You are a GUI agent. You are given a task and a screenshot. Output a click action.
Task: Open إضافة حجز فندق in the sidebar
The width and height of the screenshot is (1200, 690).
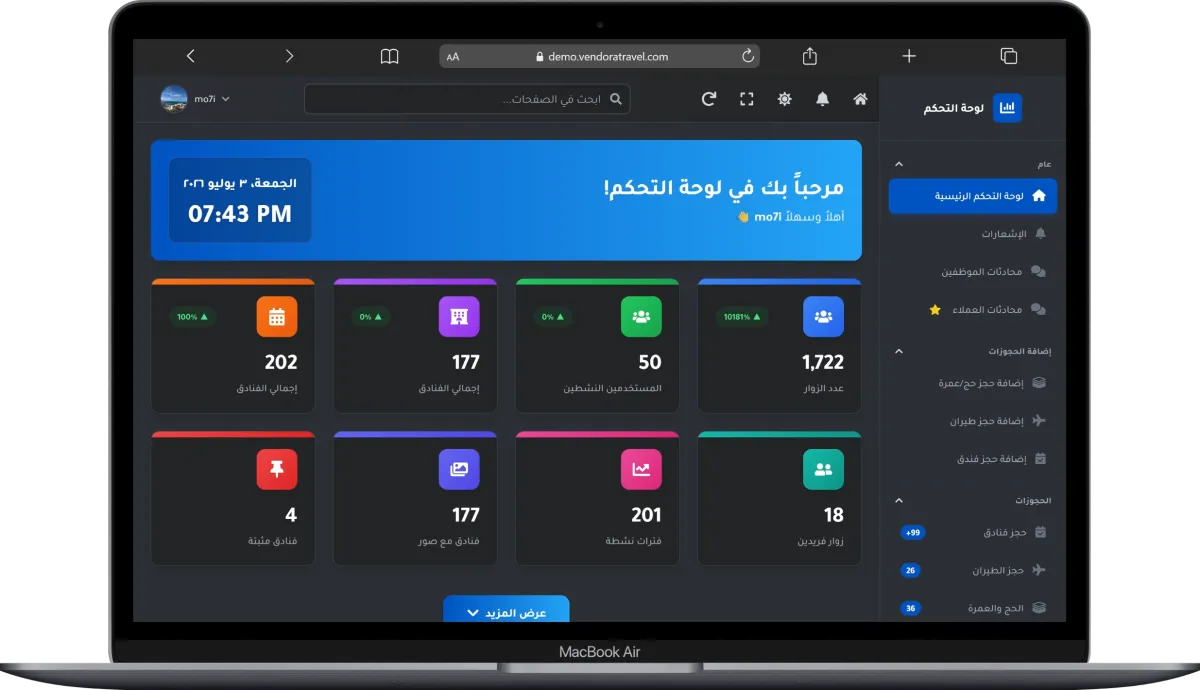(x=973, y=459)
